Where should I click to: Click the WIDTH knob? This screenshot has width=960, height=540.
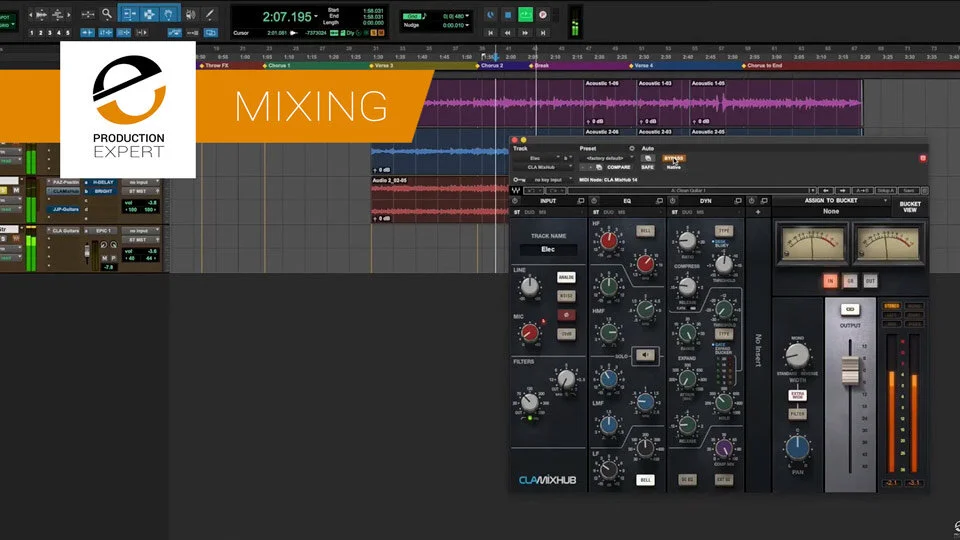point(797,356)
